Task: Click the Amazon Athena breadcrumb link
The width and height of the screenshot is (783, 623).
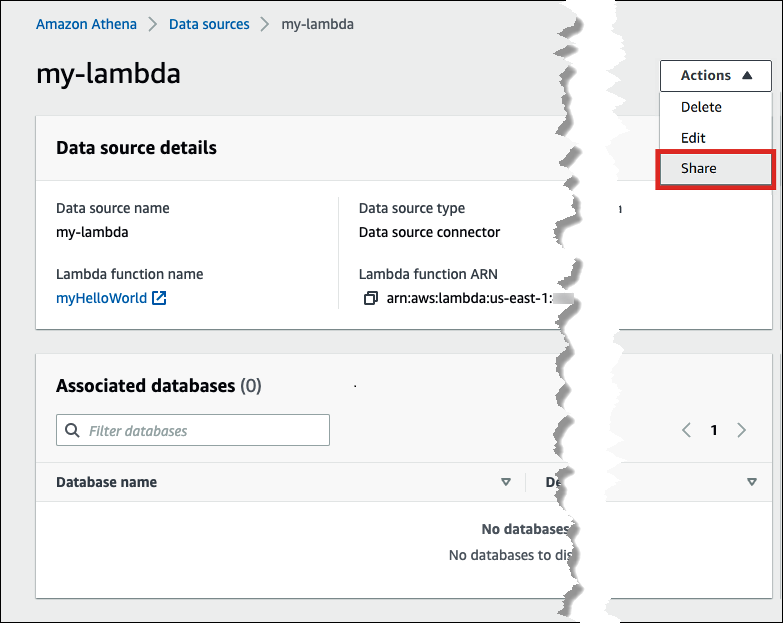Action: [86, 24]
